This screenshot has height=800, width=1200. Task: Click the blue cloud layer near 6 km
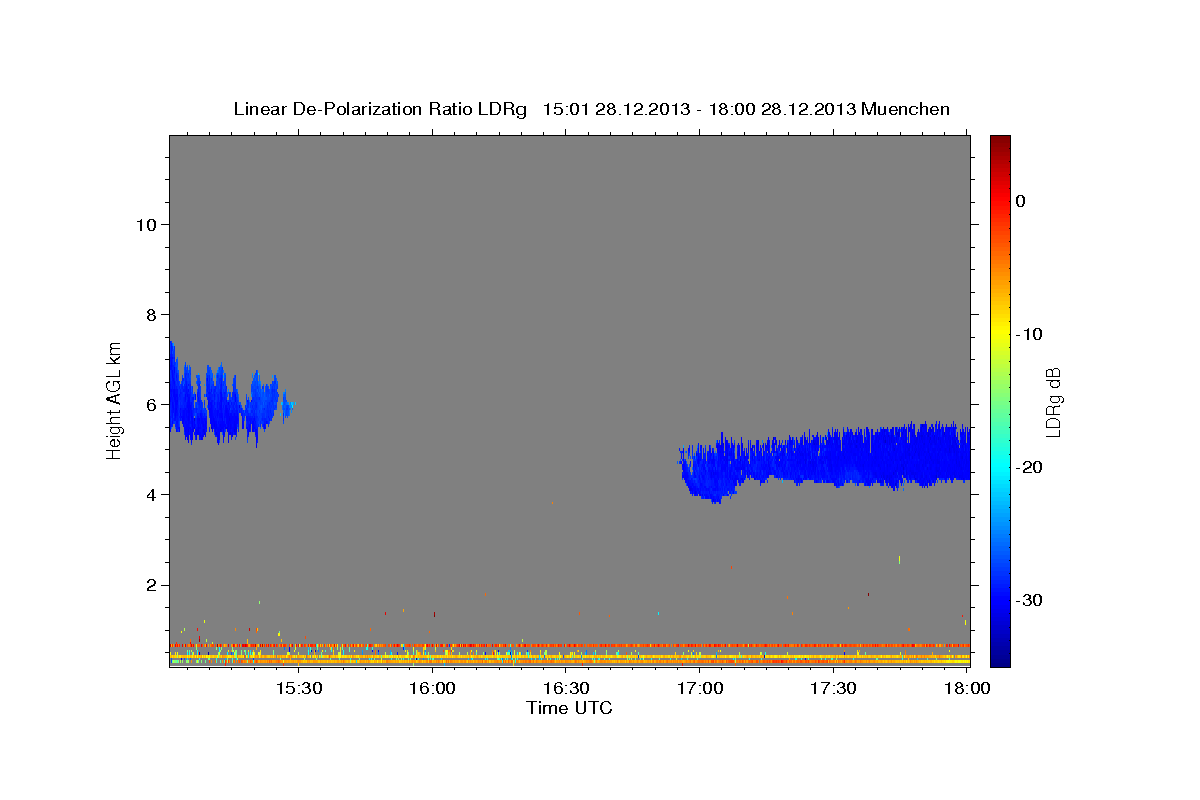(x=222, y=405)
